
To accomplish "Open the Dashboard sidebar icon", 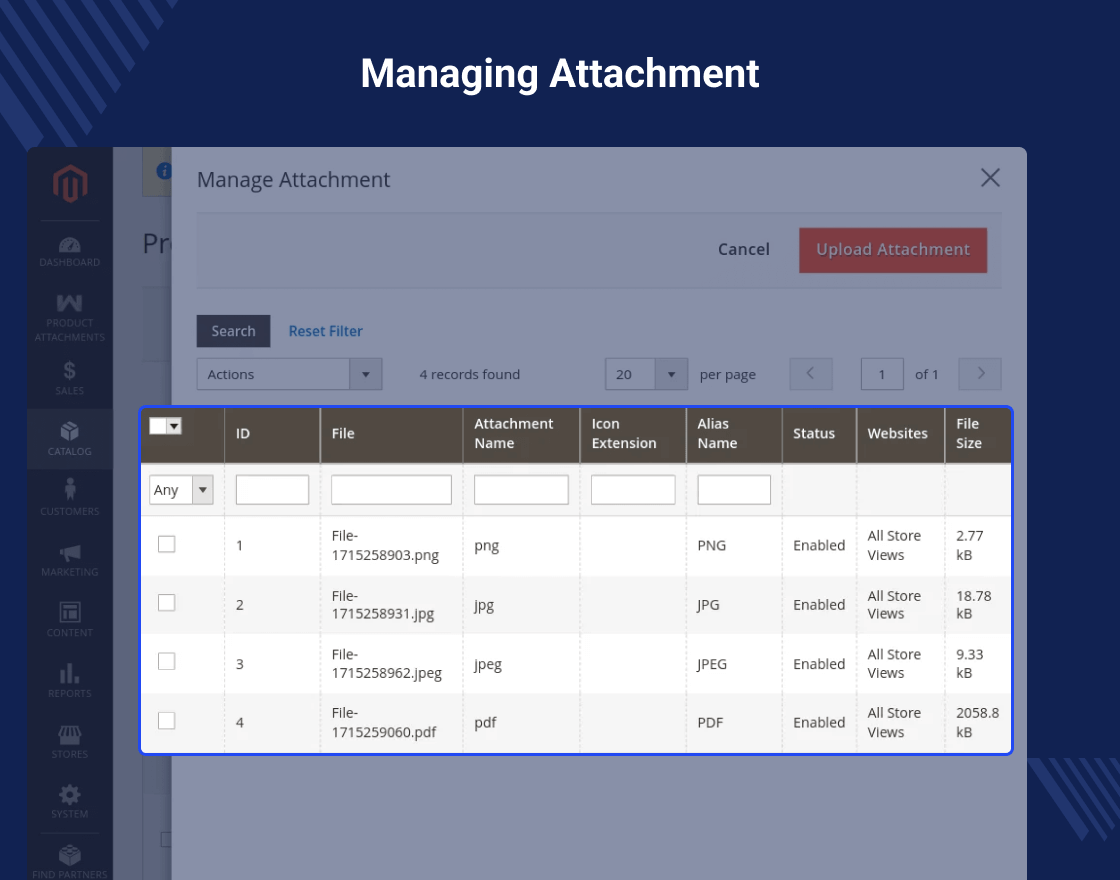I will tap(69, 252).
